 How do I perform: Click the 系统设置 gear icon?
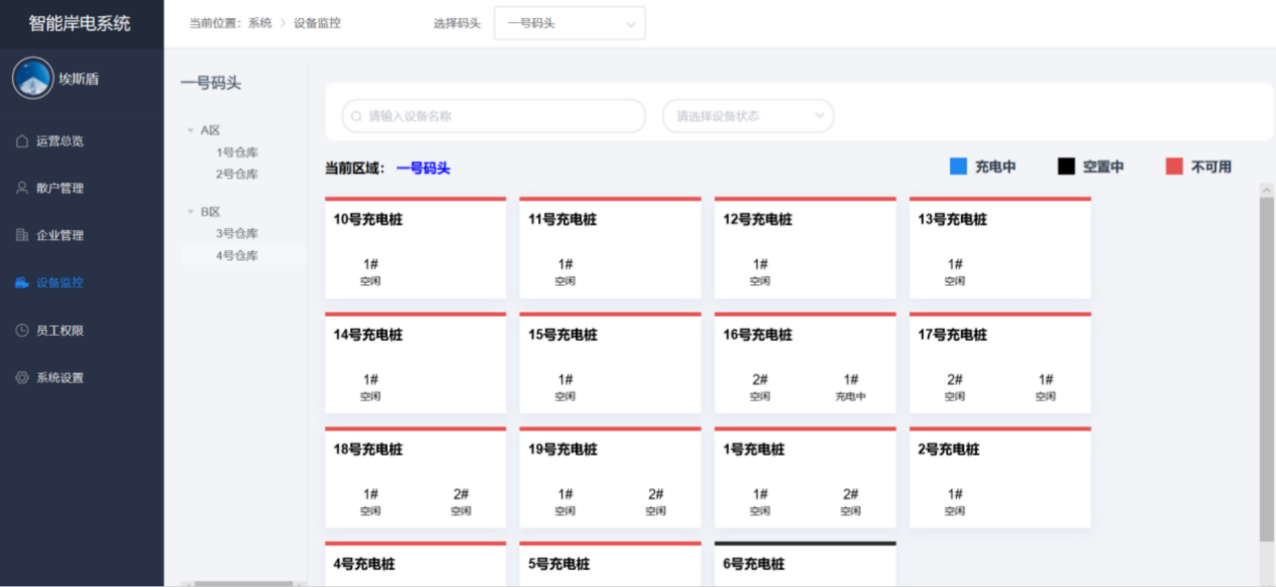click(22, 378)
